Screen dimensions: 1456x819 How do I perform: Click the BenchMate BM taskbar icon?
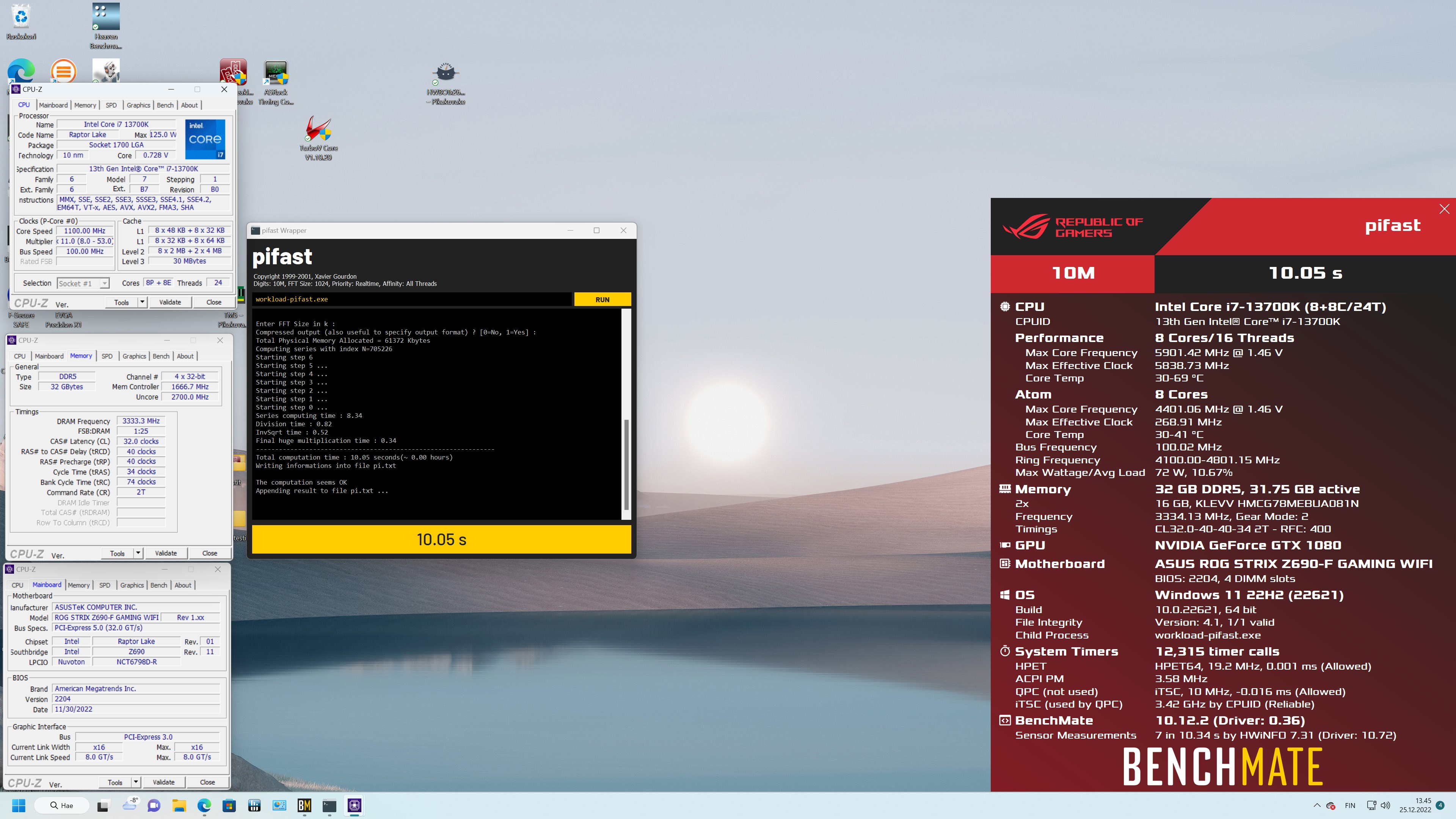point(304,805)
